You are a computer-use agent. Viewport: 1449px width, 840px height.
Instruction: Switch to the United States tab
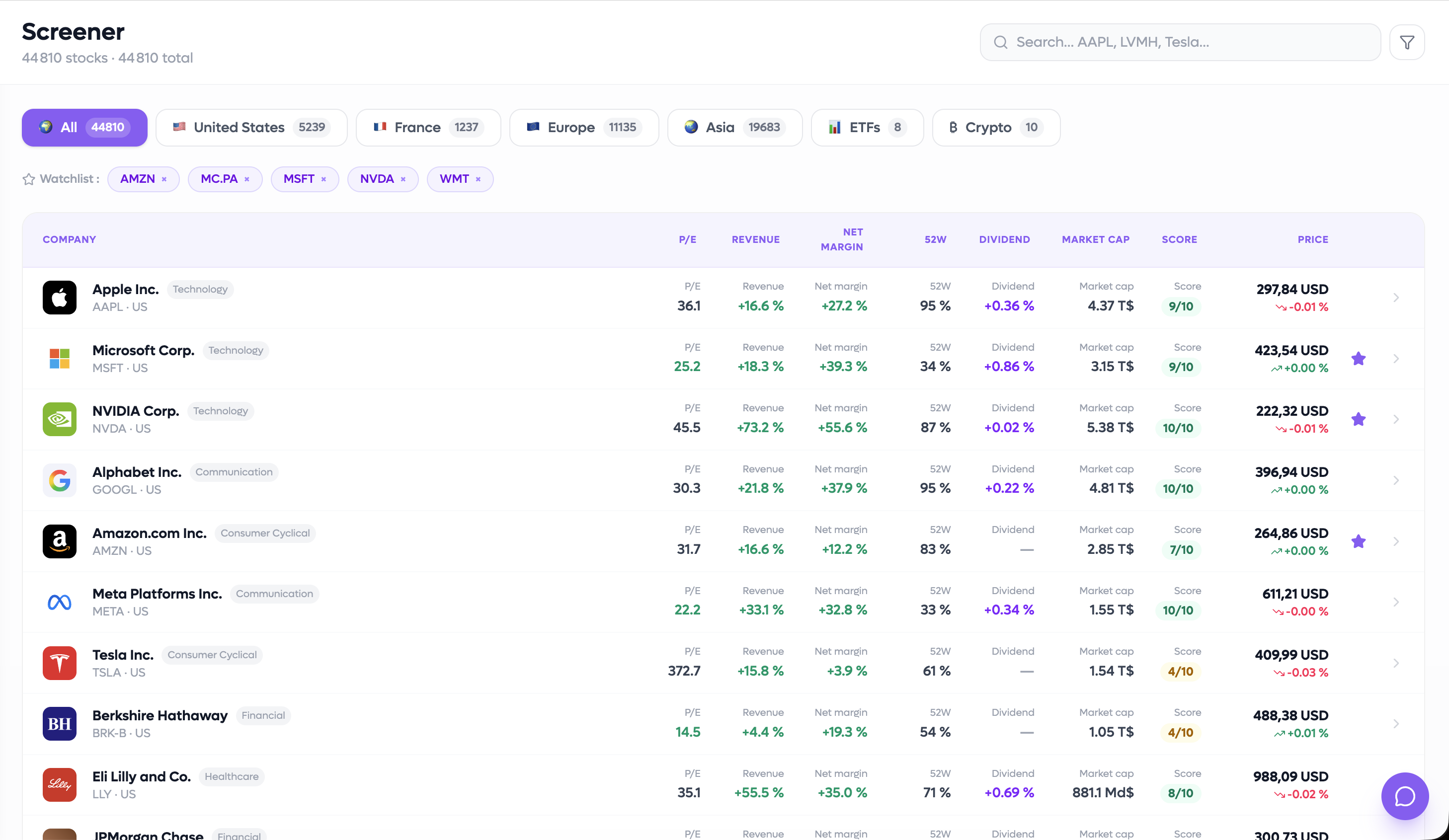coord(251,127)
